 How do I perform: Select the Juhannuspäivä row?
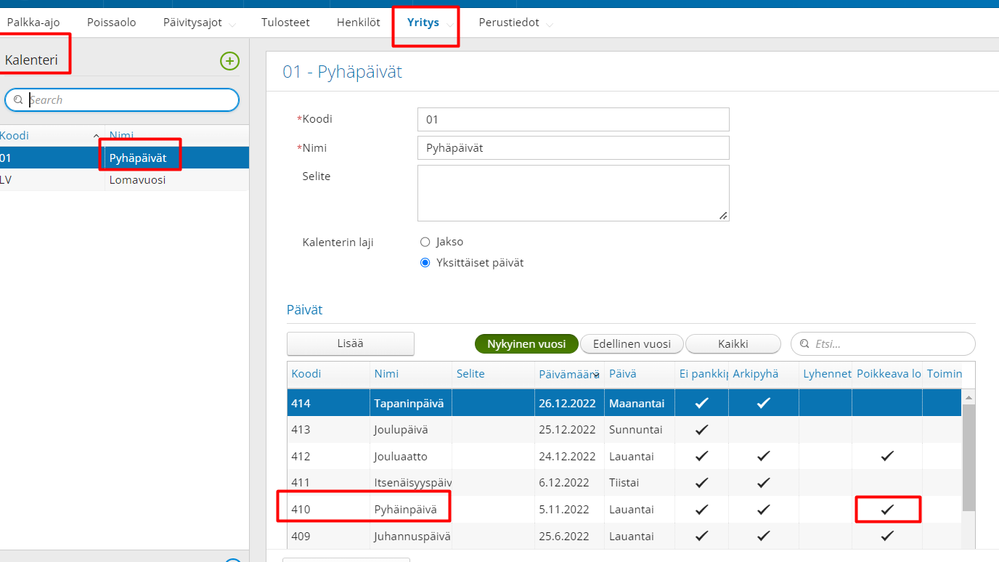(x=624, y=536)
